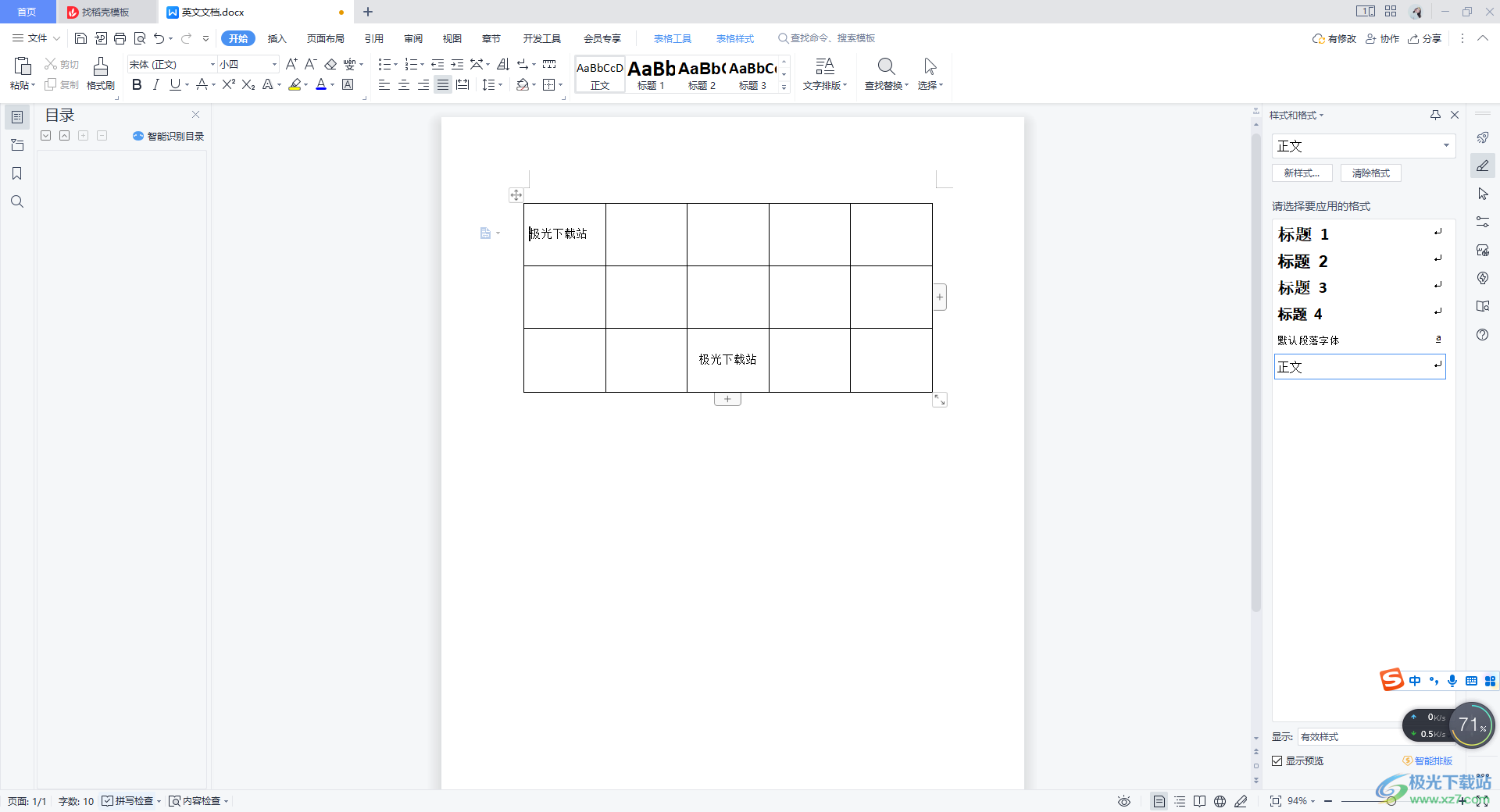Click the Subscript icon
This screenshot has width=1500, height=812.
point(248,84)
